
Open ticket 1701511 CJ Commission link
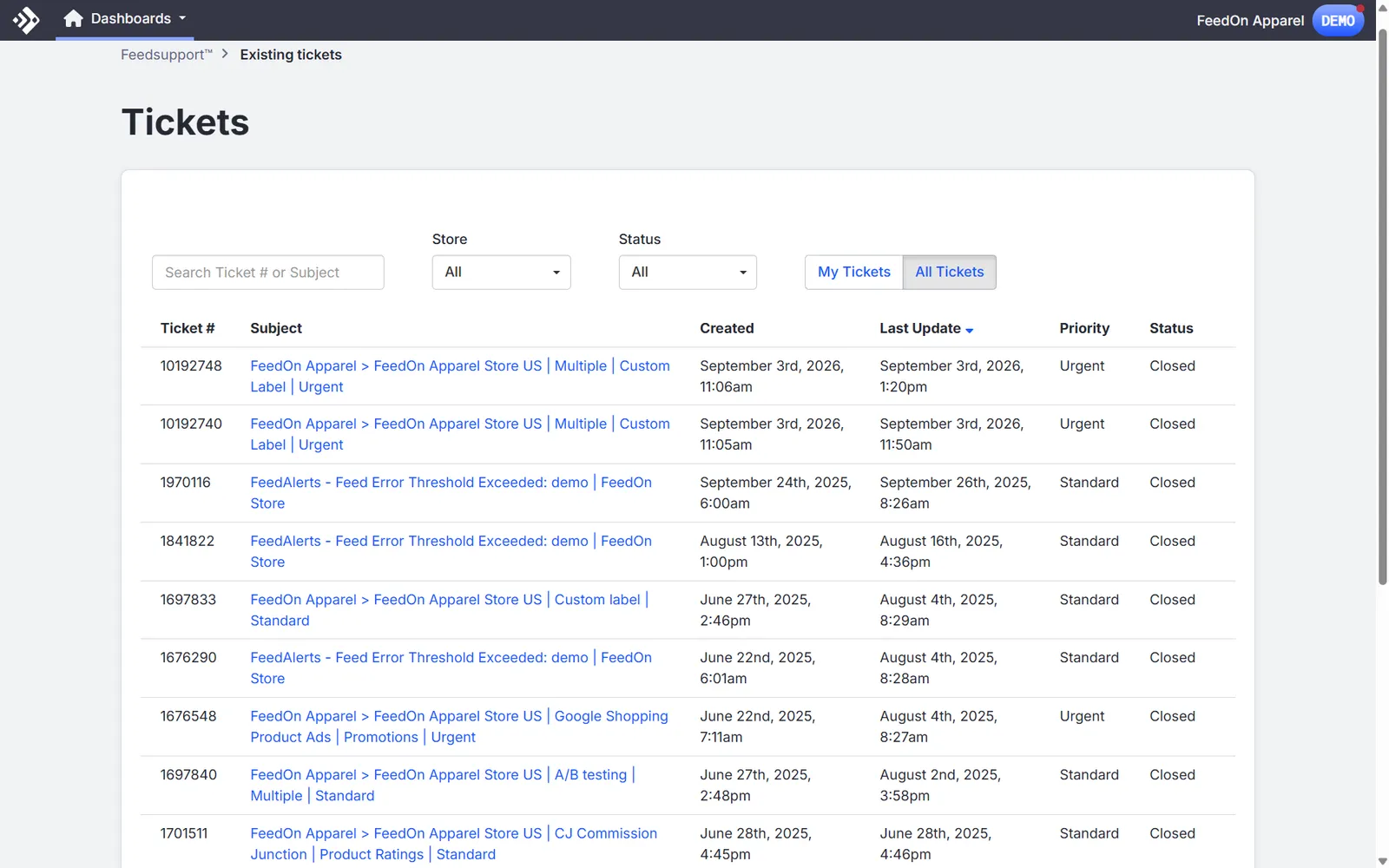(x=454, y=844)
